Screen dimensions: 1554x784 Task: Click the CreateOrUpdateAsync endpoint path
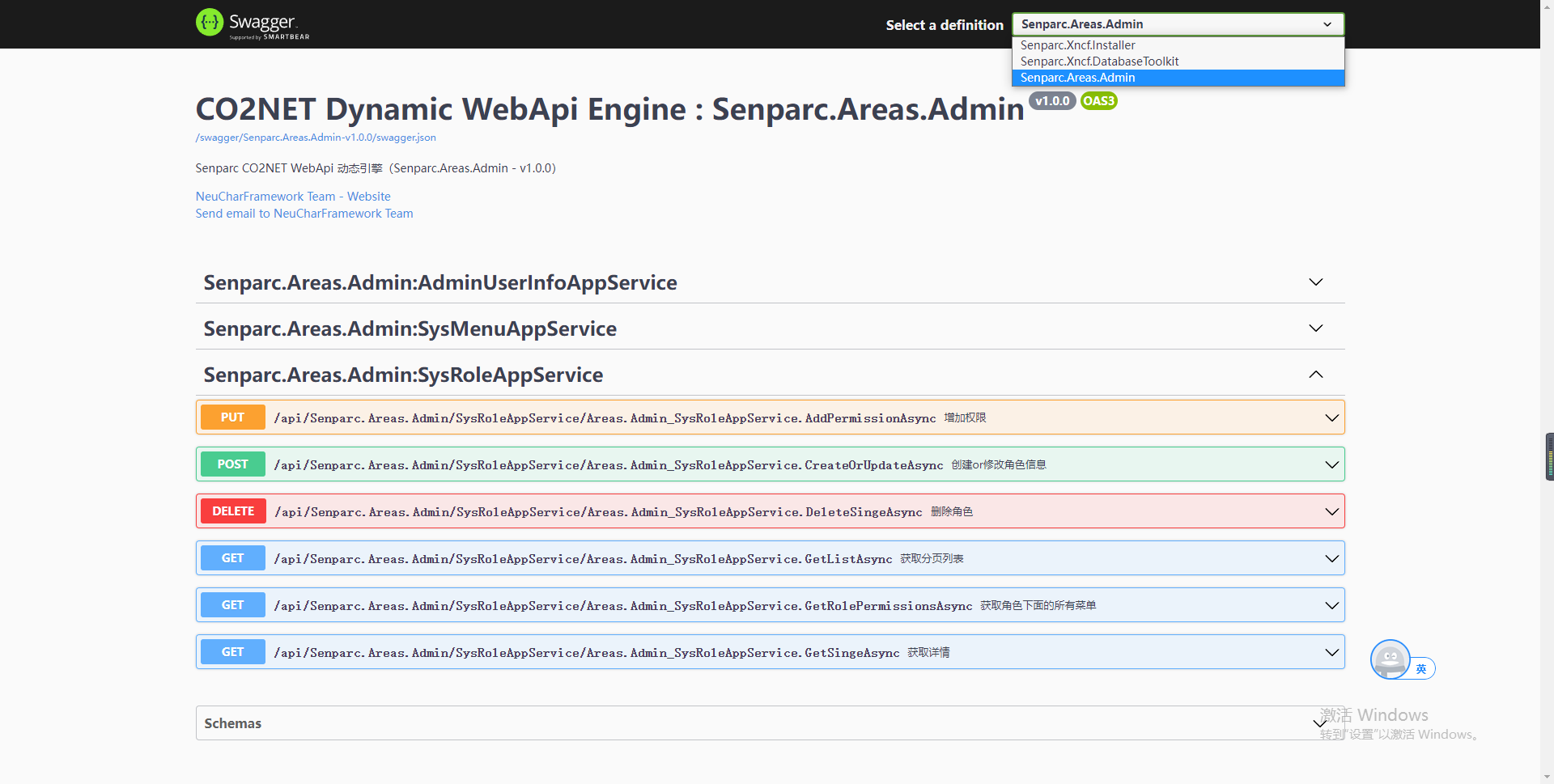(x=609, y=465)
